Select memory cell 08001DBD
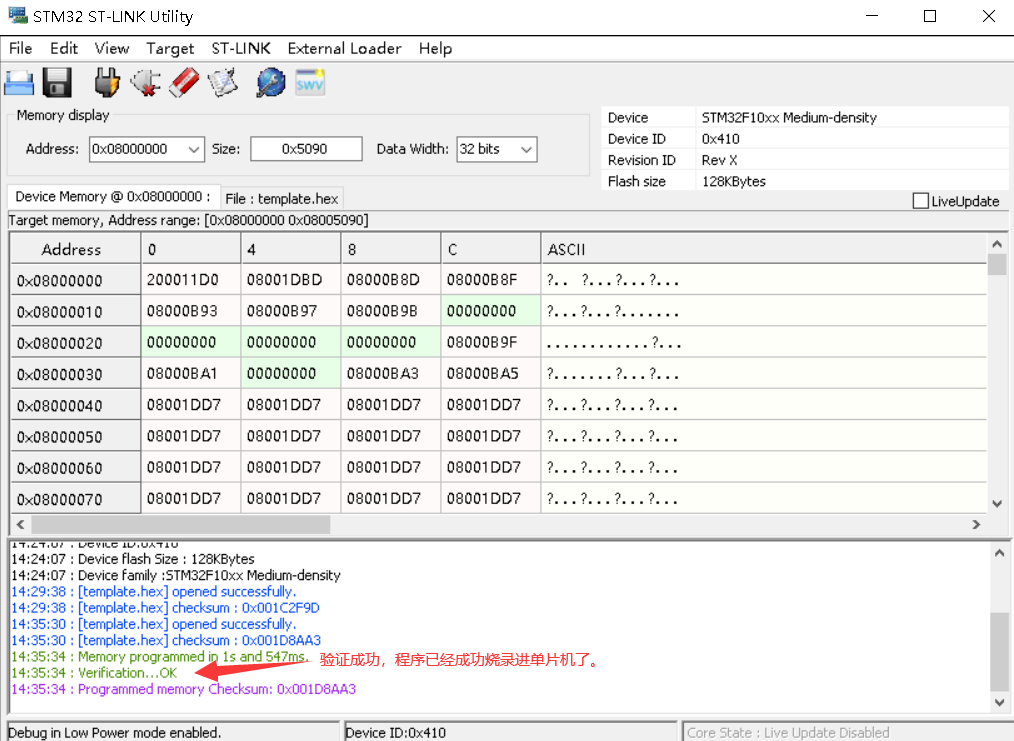 [x=290, y=280]
